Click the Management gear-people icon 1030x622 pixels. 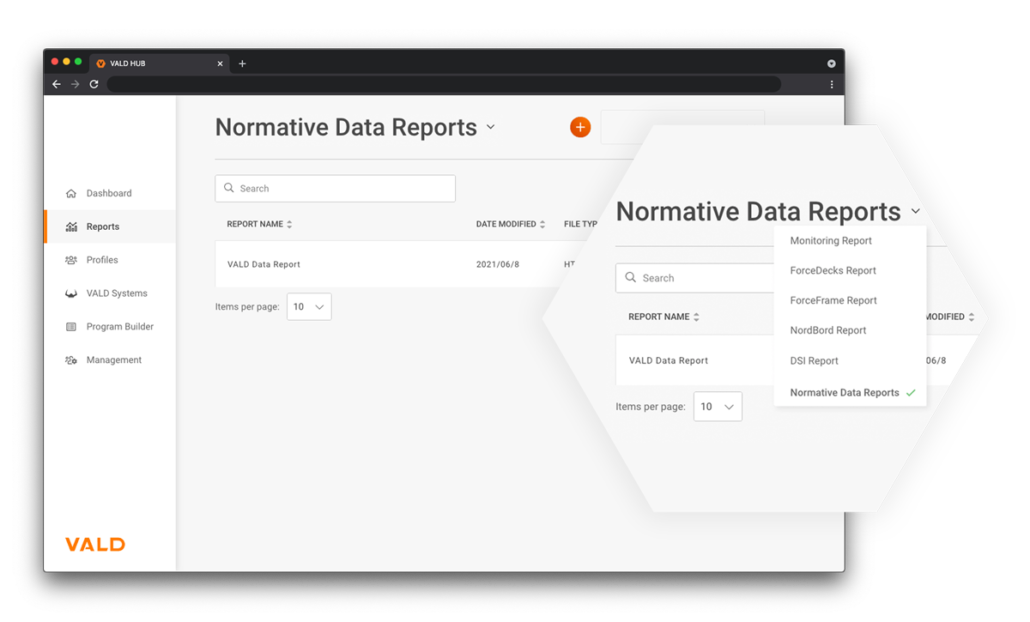tap(71, 360)
